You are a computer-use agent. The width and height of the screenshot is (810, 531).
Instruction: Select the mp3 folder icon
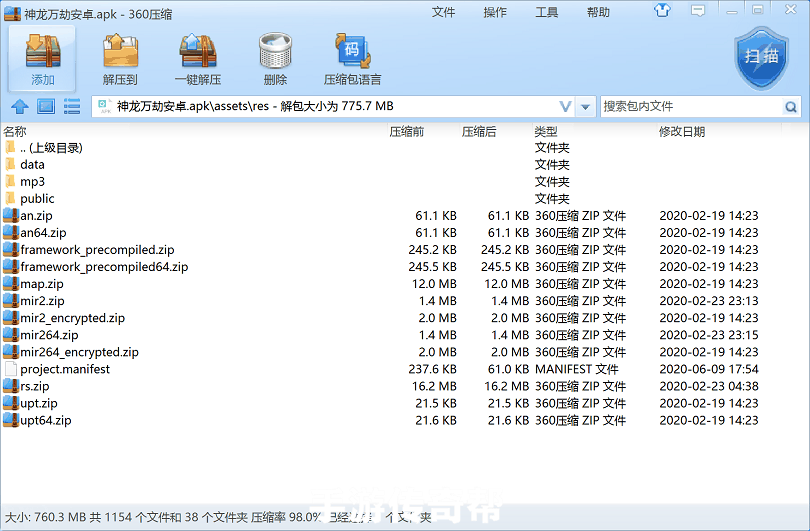10,181
